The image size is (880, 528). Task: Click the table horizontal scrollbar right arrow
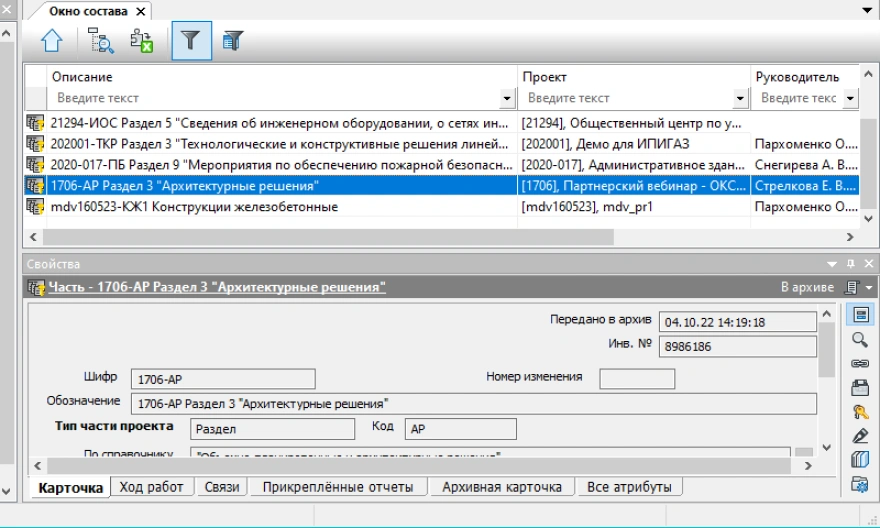tap(849, 238)
